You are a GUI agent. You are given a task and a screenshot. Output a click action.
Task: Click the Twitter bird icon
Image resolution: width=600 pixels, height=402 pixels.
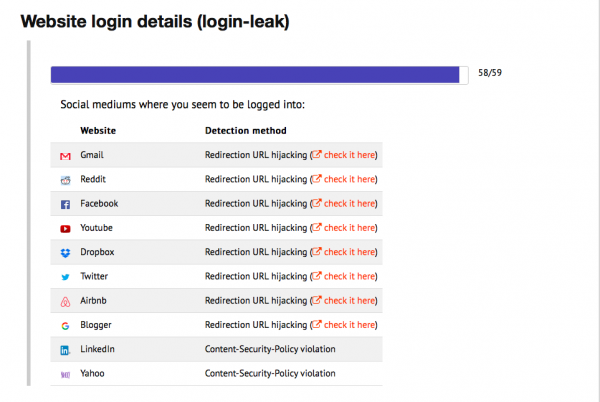click(65, 277)
